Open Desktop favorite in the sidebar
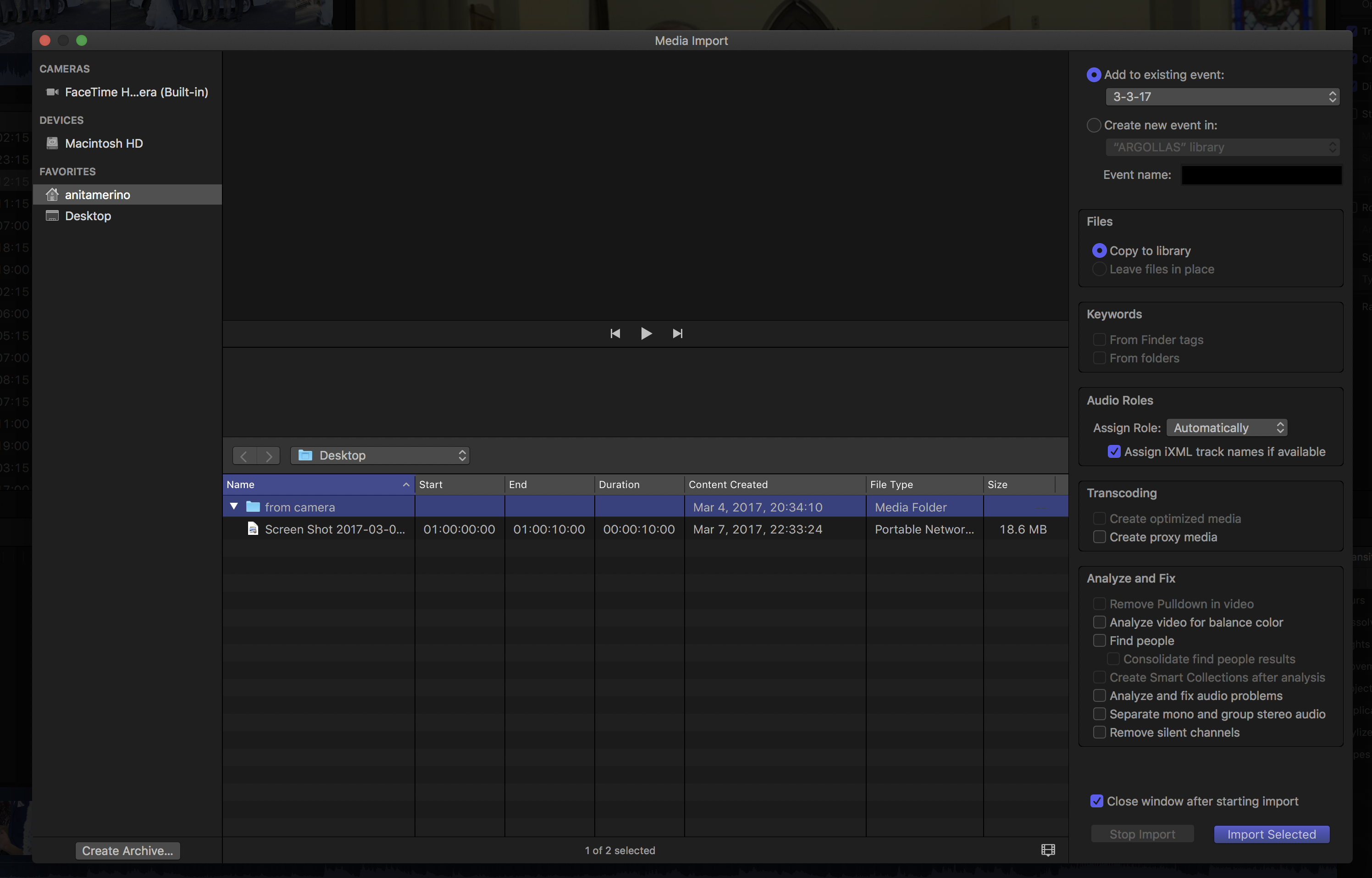This screenshot has width=1372, height=878. click(x=88, y=216)
